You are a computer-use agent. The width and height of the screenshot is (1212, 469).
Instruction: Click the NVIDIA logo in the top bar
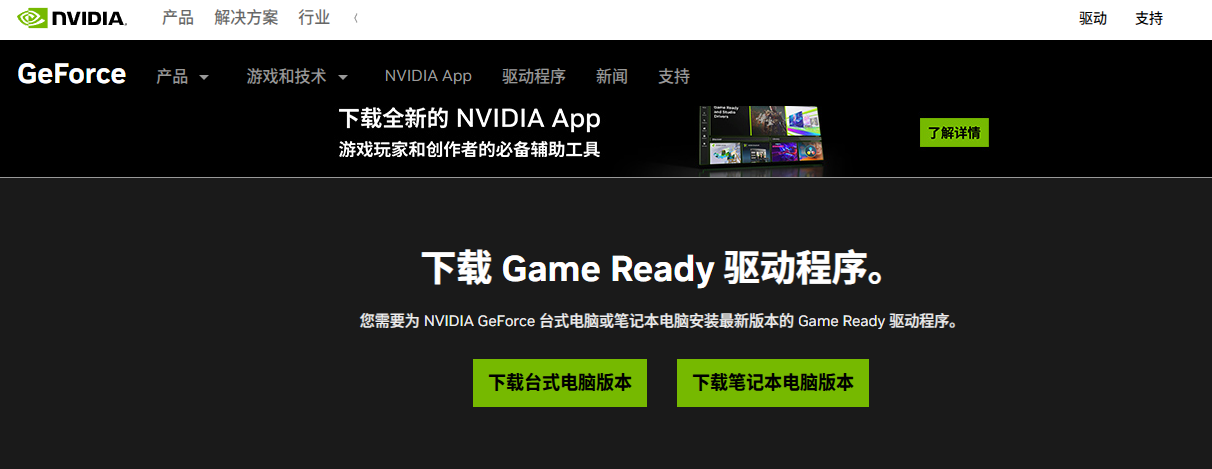pos(72,18)
